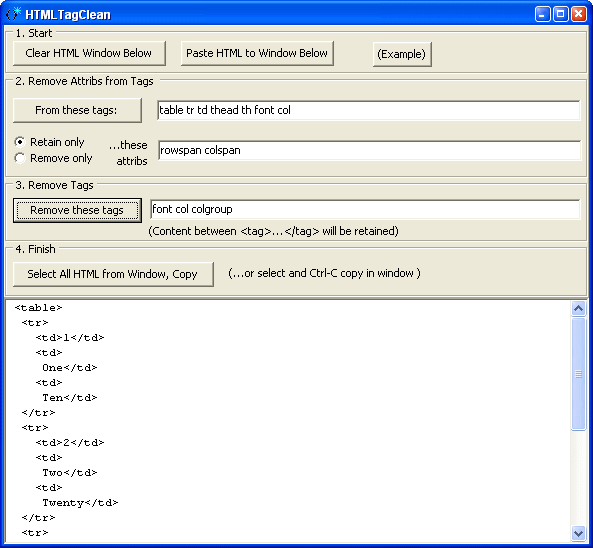Paste HTML to Window Below
The height and width of the screenshot is (548, 593).
pos(257,53)
